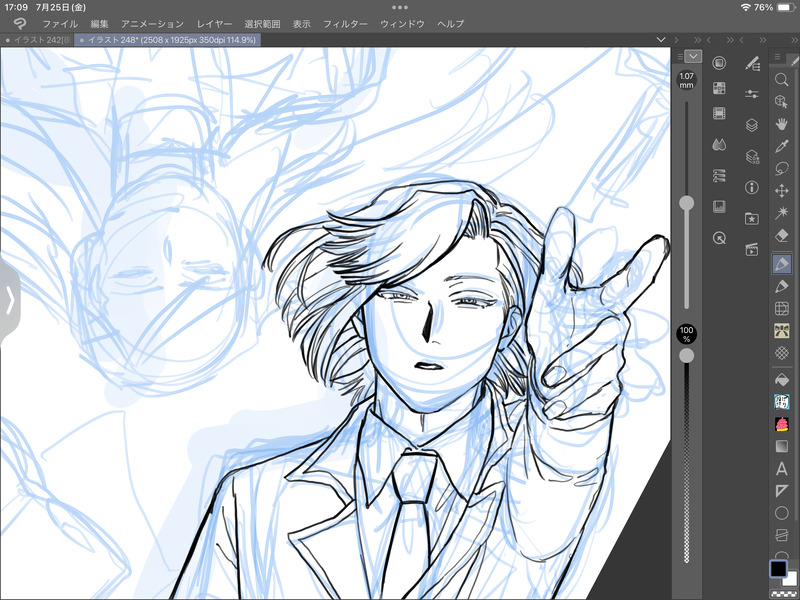Click the 1.07 mm brush size indicator

686,81
